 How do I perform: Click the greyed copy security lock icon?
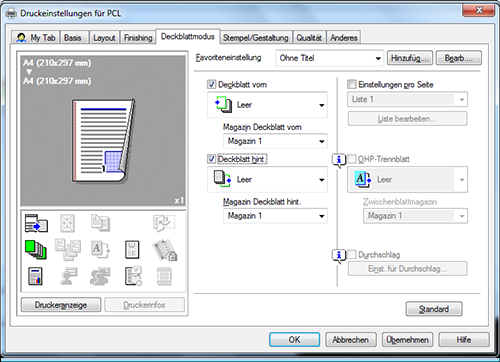click(x=165, y=250)
